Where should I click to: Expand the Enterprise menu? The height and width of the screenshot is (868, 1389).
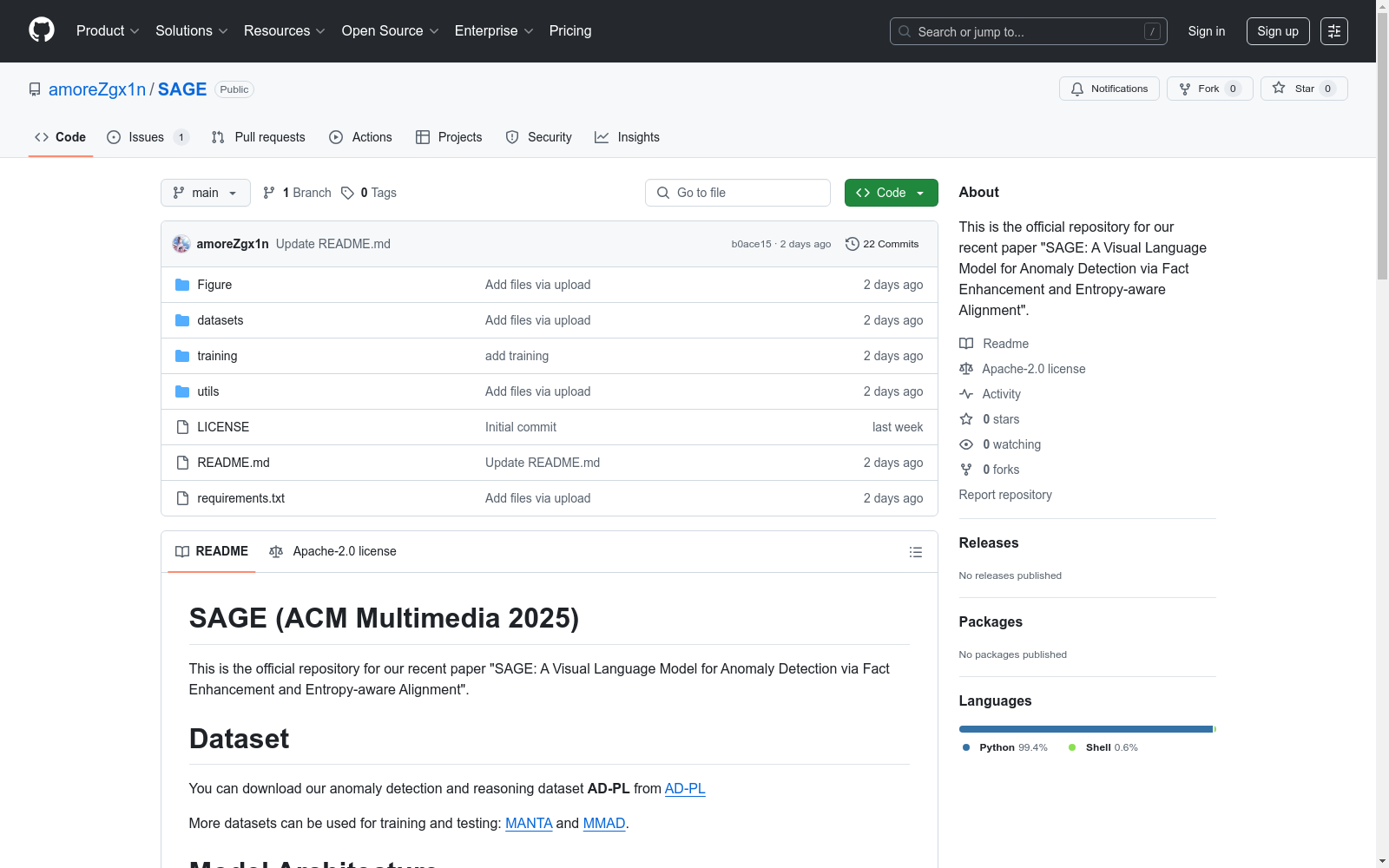pyautogui.click(x=494, y=31)
